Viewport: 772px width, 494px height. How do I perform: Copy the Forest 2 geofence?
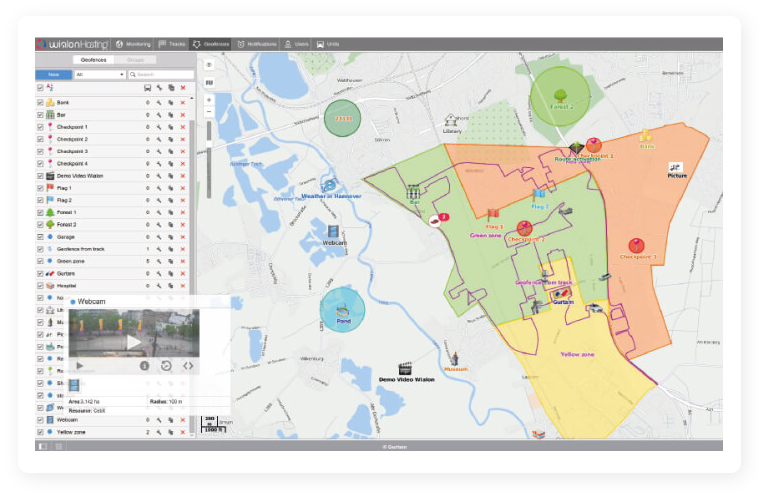point(171,225)
